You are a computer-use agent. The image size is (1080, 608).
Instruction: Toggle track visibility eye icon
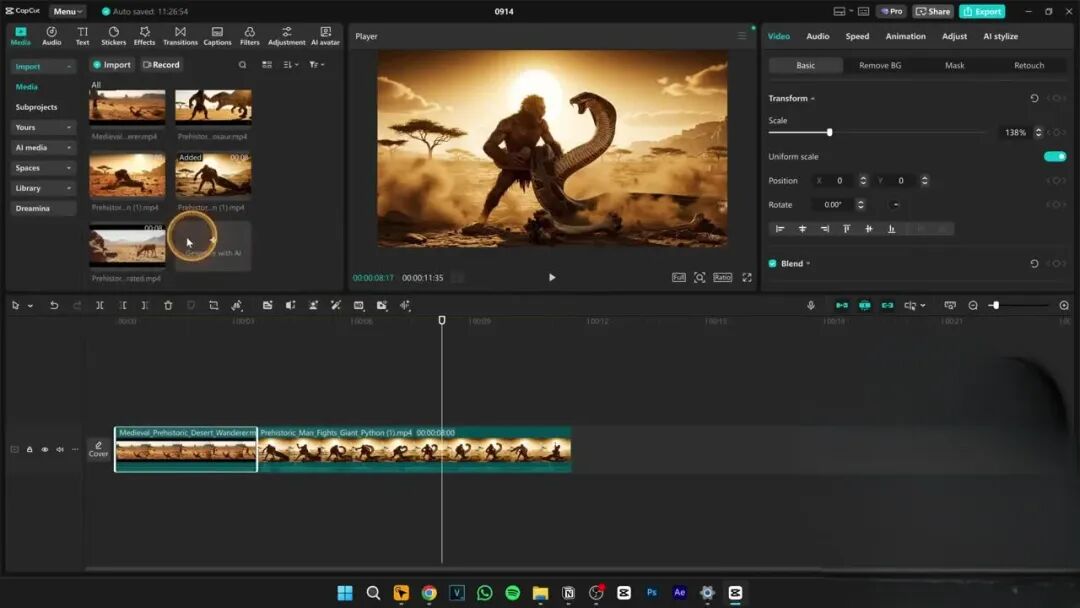44,450
